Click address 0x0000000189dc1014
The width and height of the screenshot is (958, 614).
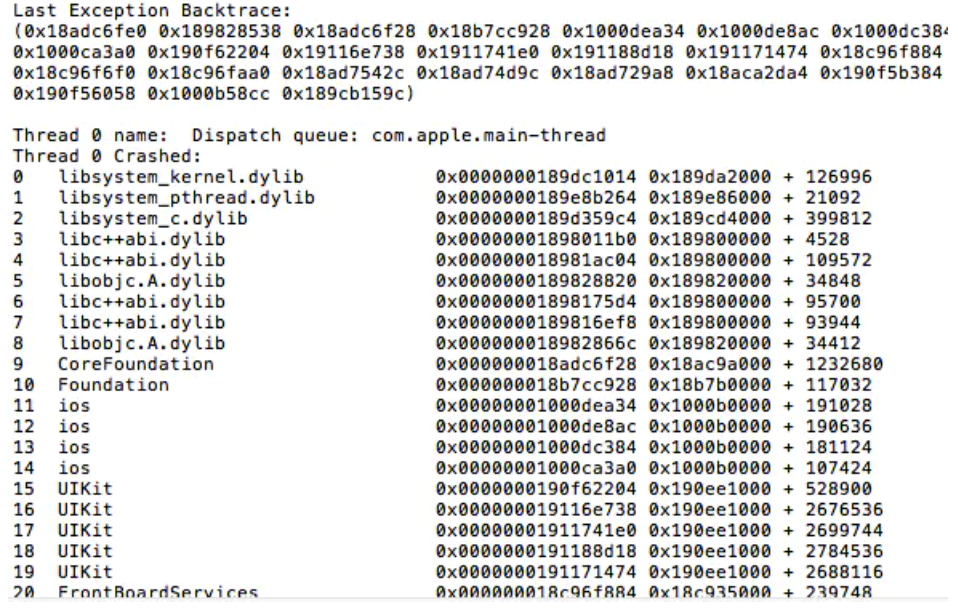(536, 177)
